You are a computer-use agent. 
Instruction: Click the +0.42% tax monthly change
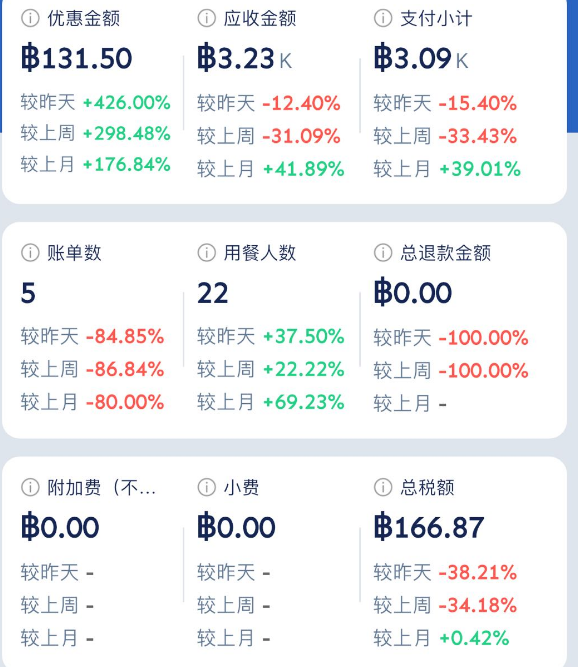pyautogui.click(x=474, y=638)
